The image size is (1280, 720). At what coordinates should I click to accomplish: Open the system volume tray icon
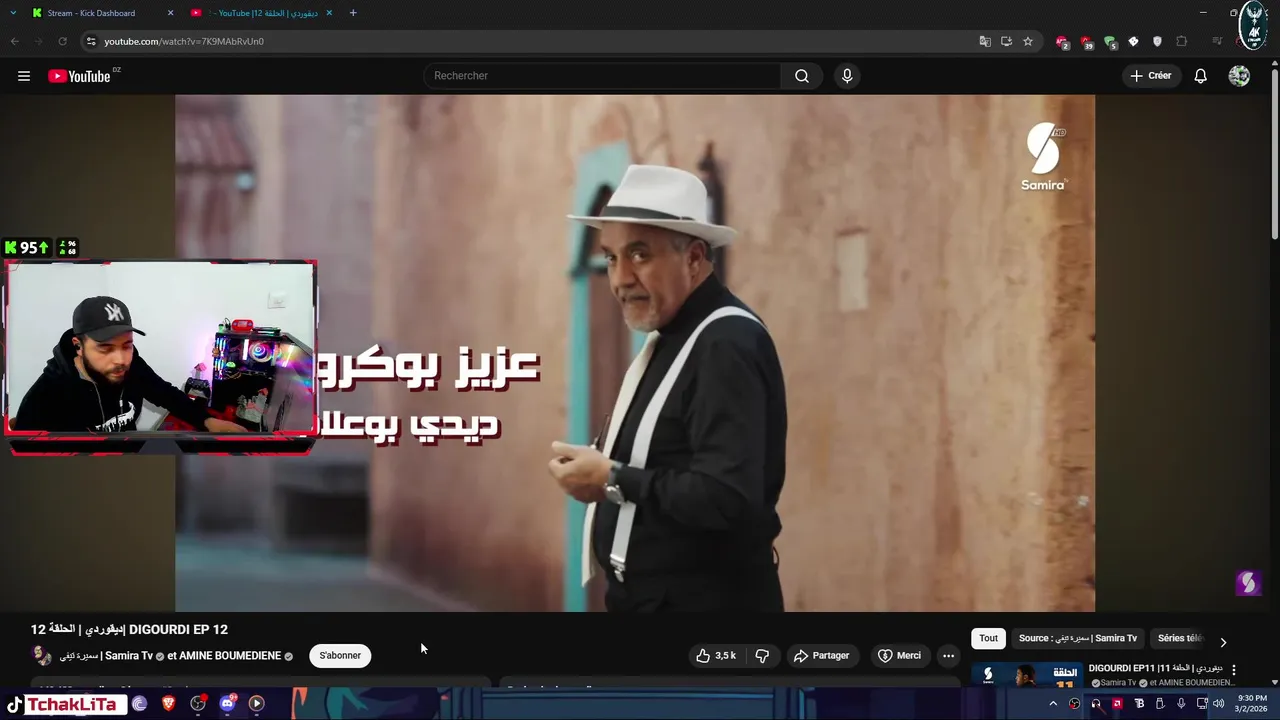tap(1218, 704)
